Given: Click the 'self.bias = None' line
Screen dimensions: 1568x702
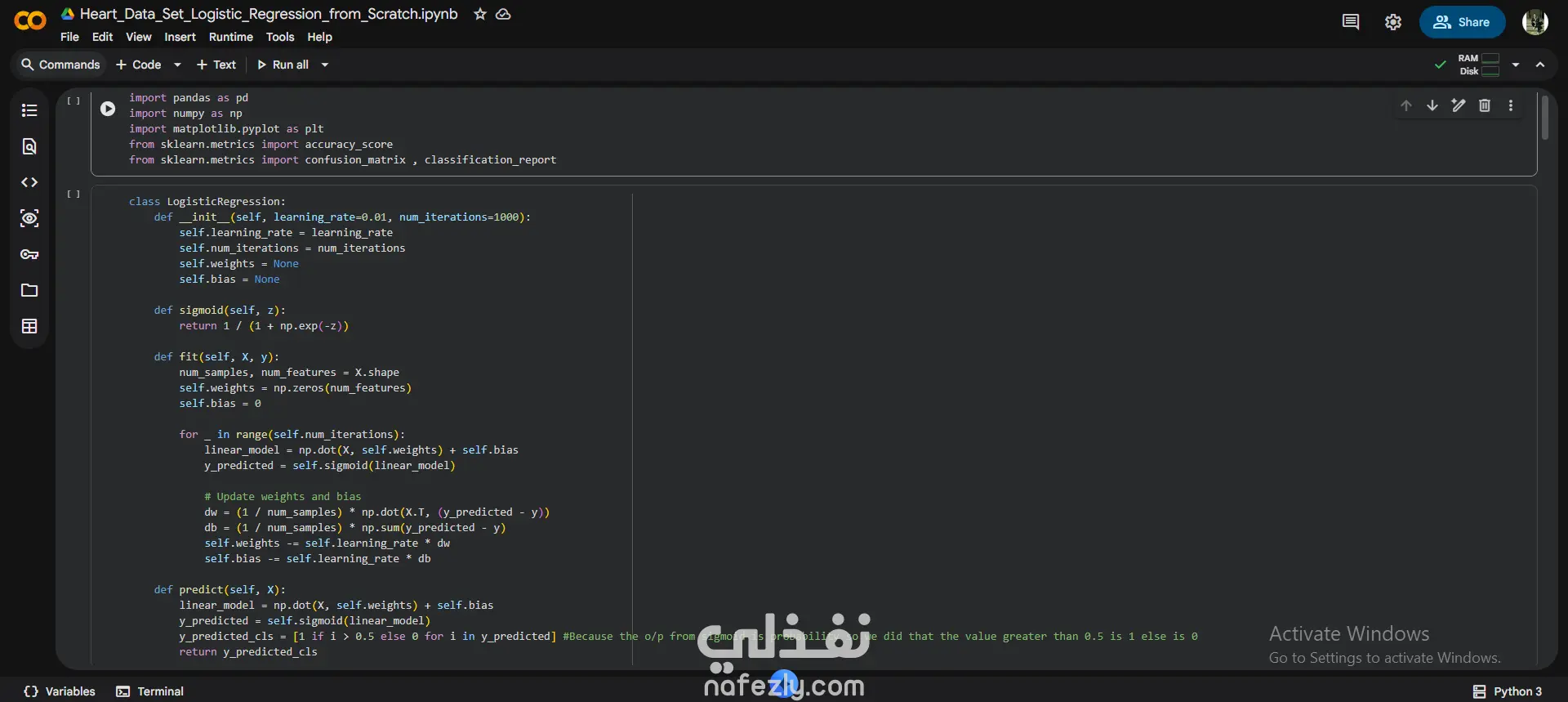Looking at the screenshot, I should pyautogui.click(x=229, y=279).
